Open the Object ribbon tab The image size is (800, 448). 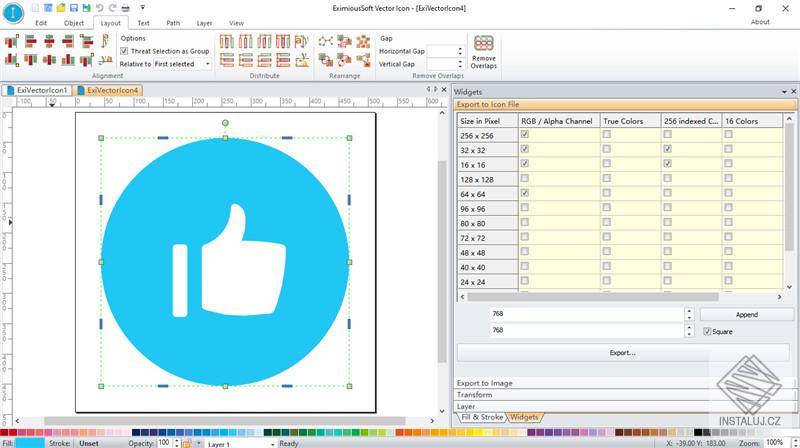pos(73,23)
